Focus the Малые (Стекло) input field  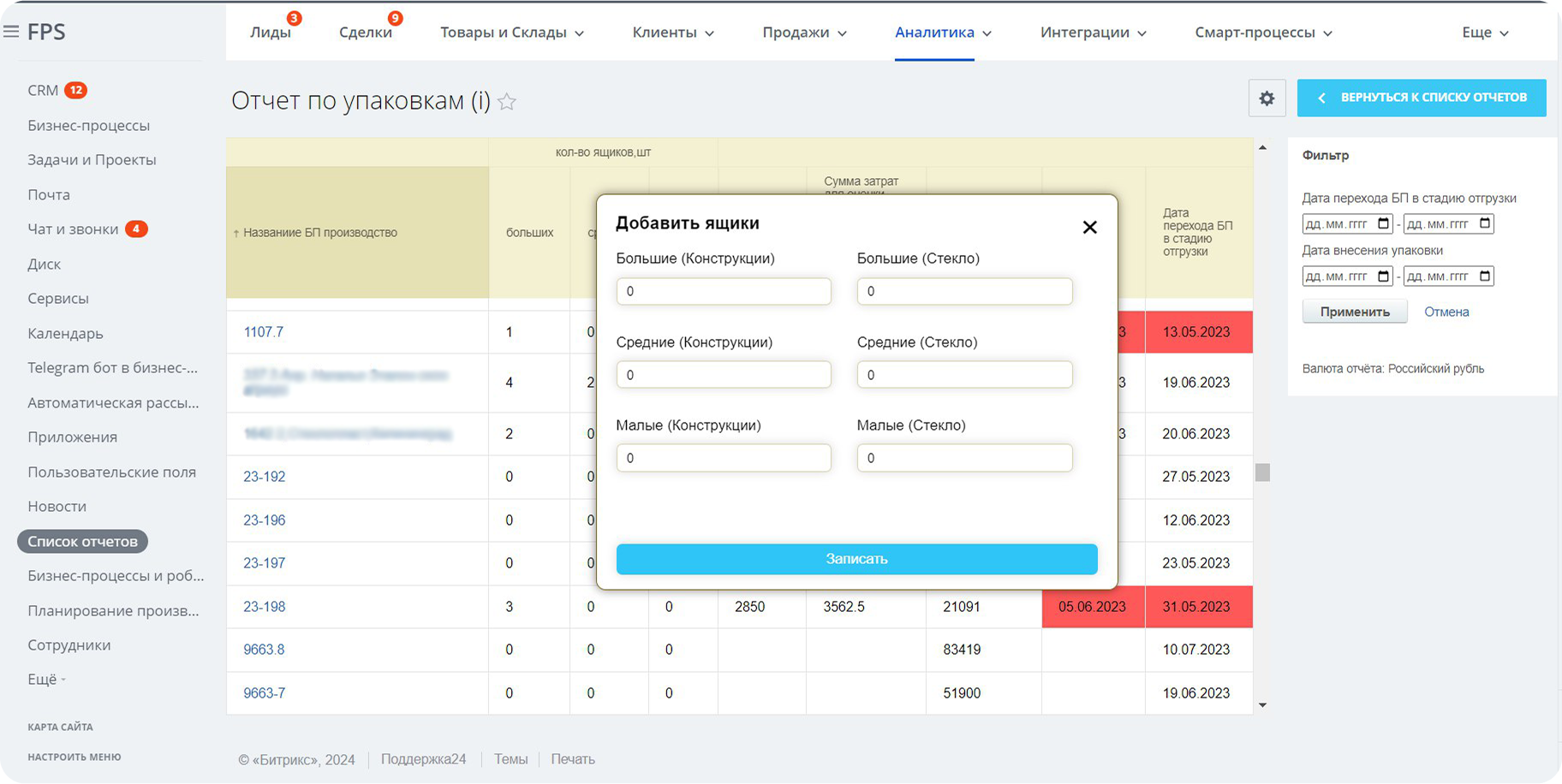(964, 458)
